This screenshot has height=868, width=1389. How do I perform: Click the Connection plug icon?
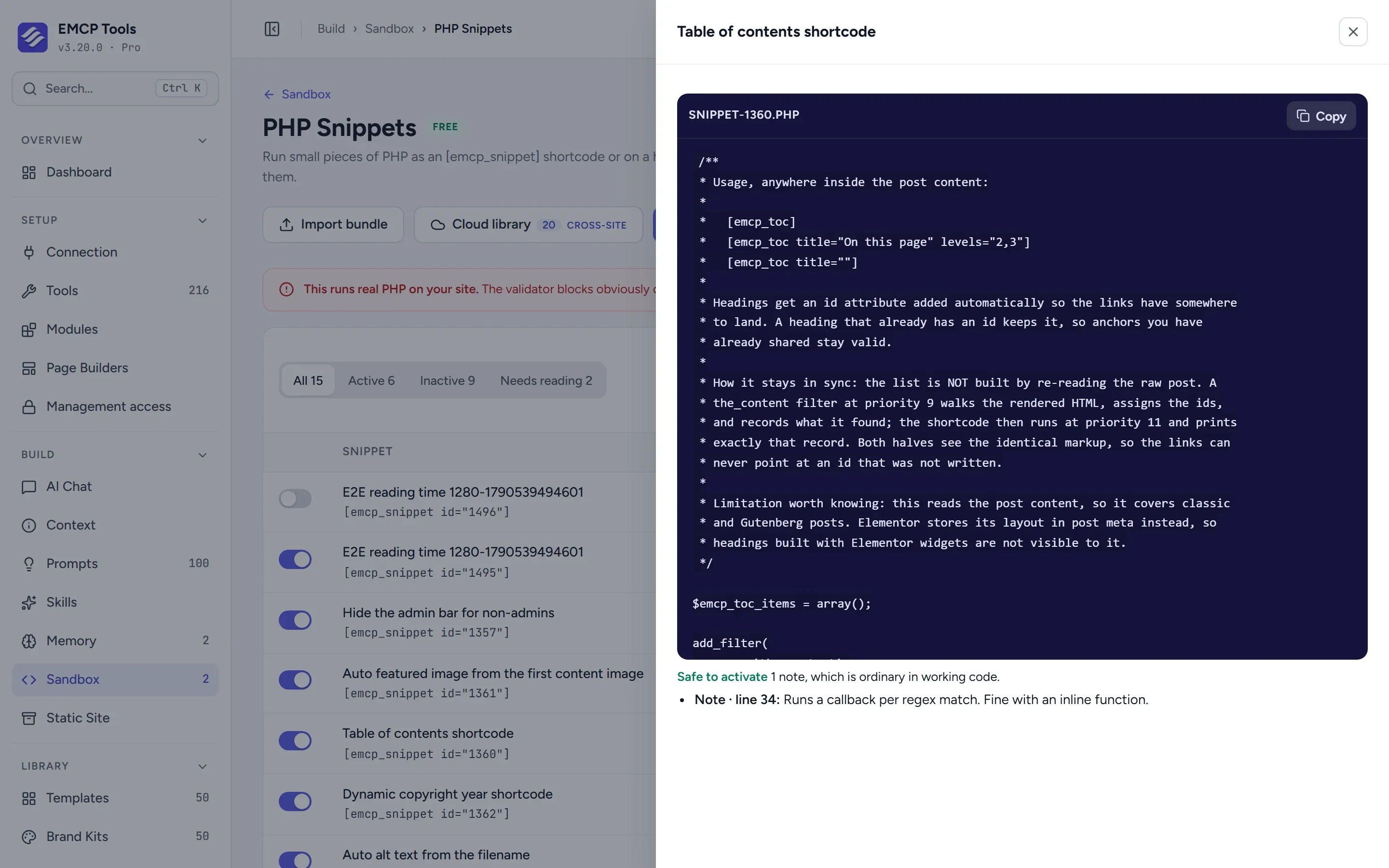[x=29, y=252]
